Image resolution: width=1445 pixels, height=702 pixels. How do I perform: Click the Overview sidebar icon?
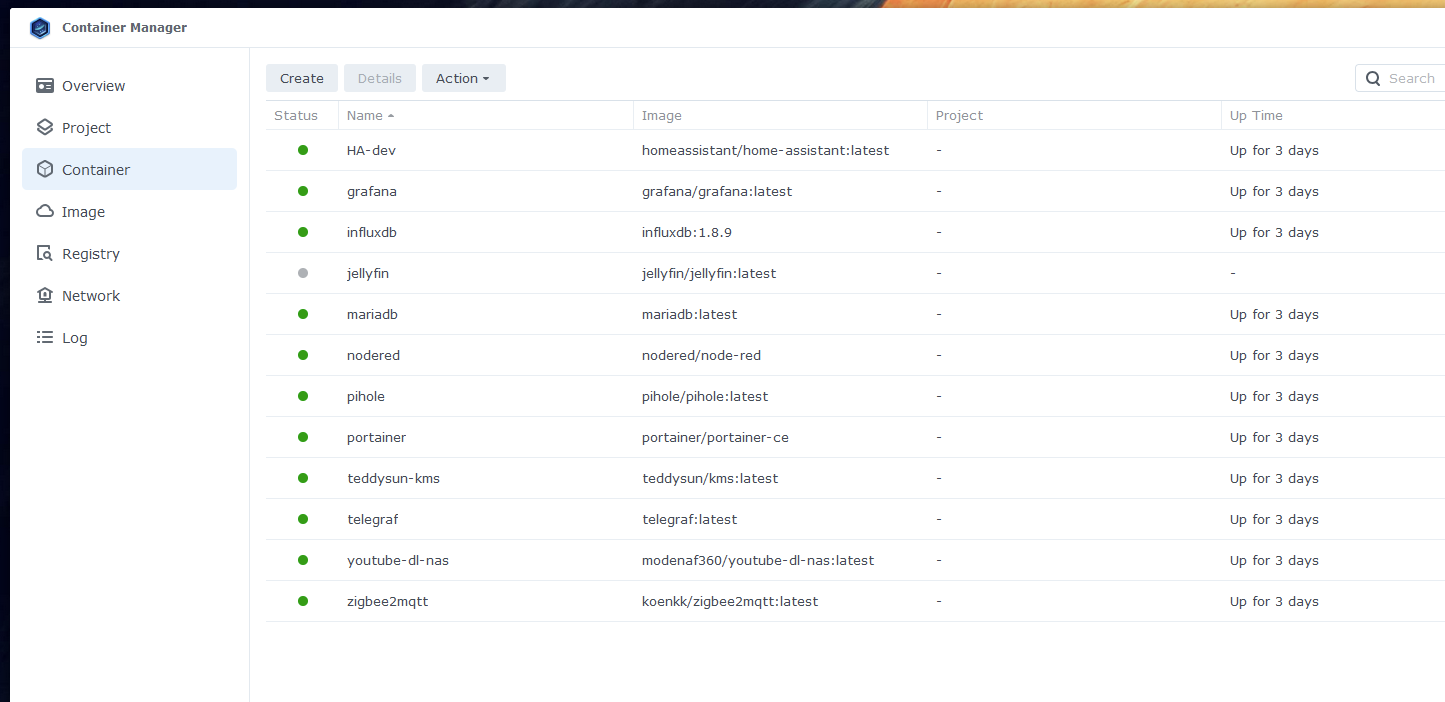coord(44,86)
